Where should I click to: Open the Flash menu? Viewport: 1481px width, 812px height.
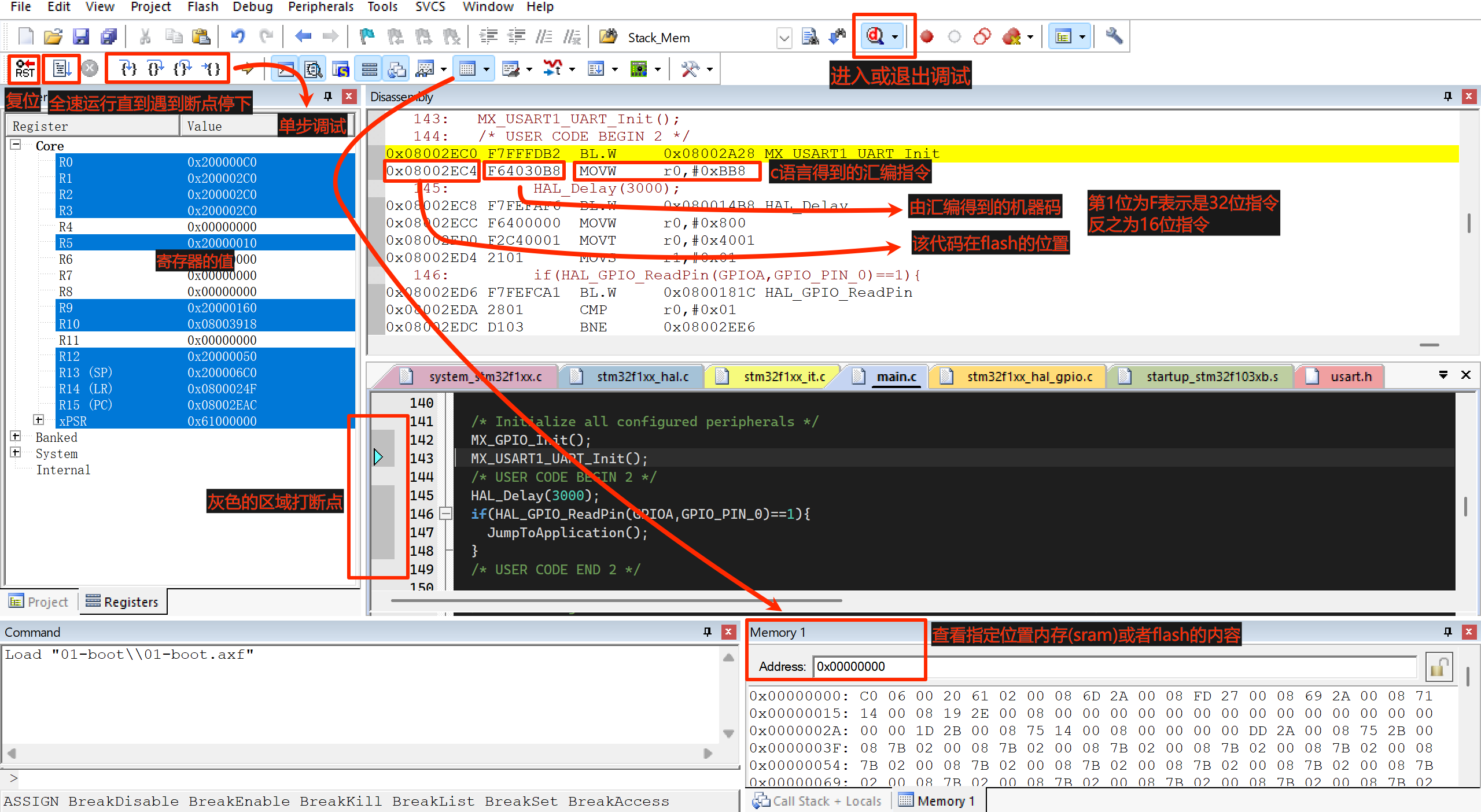click(202, 7)
